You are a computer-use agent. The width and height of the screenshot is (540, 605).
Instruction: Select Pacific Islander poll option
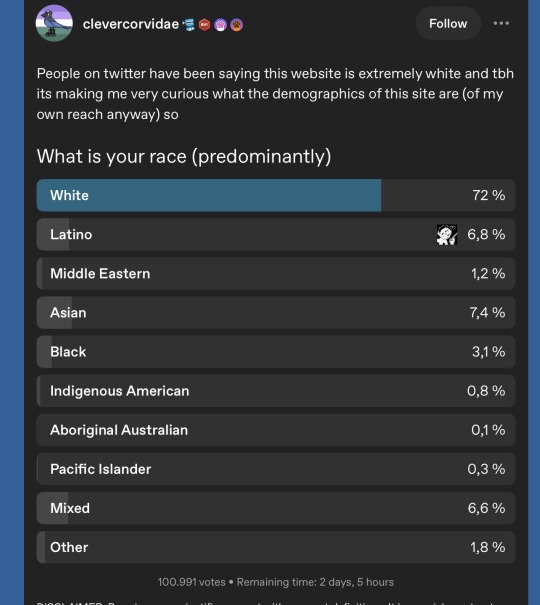[276, 469]
